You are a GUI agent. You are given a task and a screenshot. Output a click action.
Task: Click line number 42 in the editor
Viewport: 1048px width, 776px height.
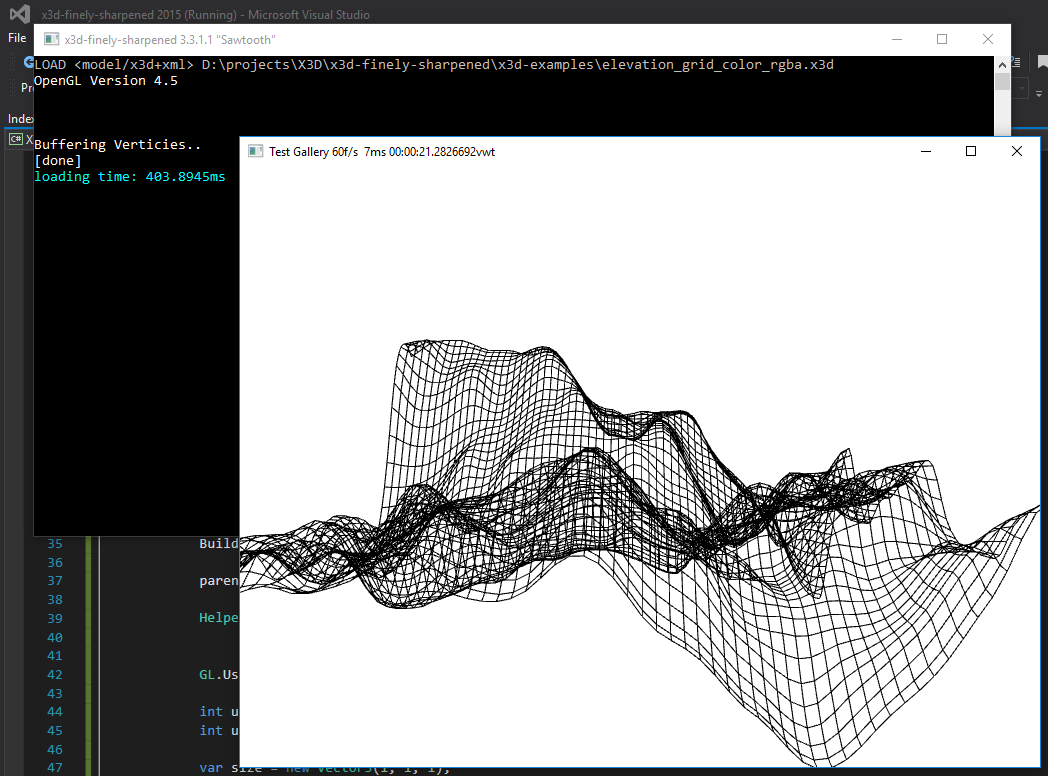(55, 674)
